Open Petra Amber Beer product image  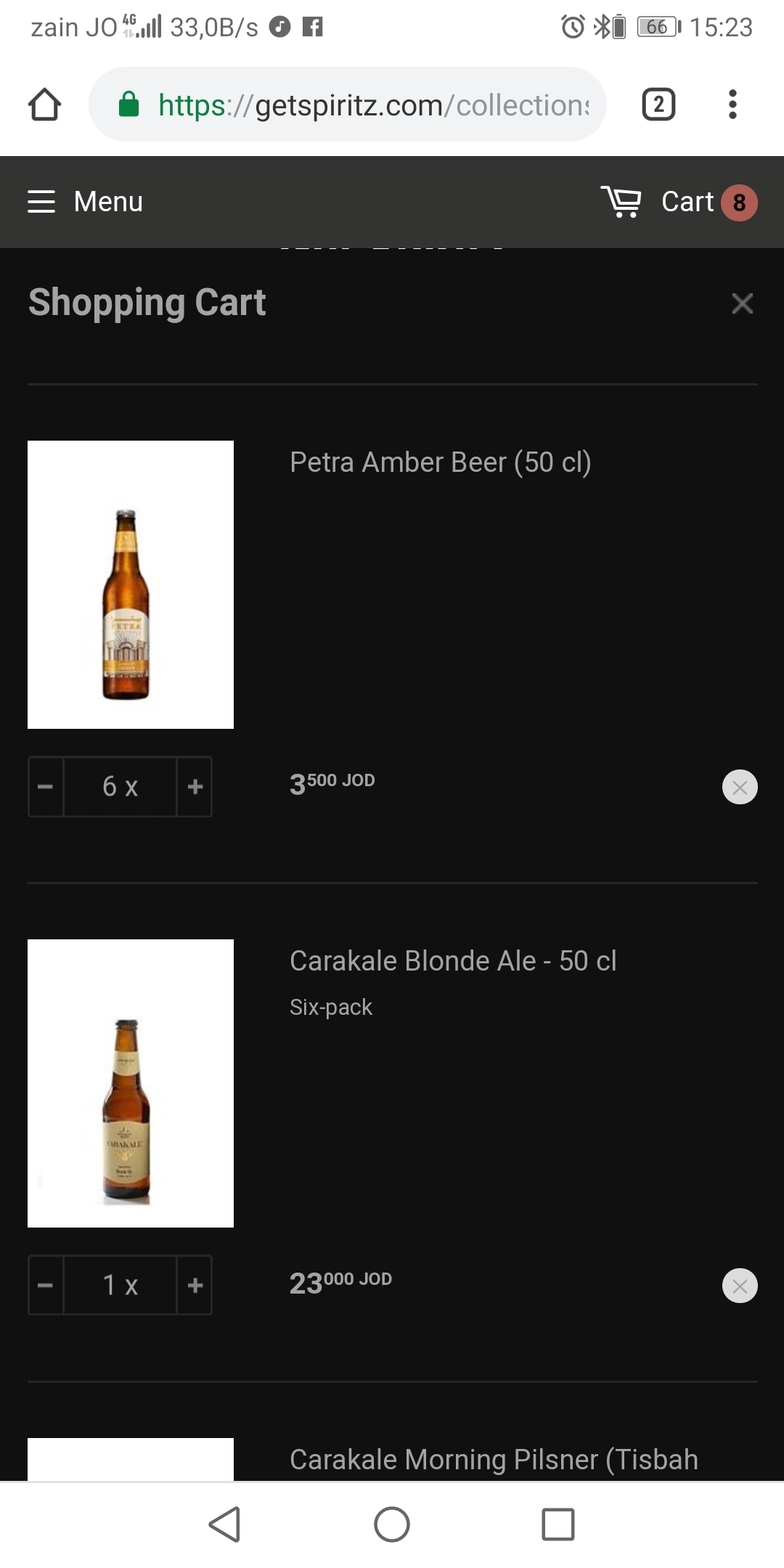point(131,584)
